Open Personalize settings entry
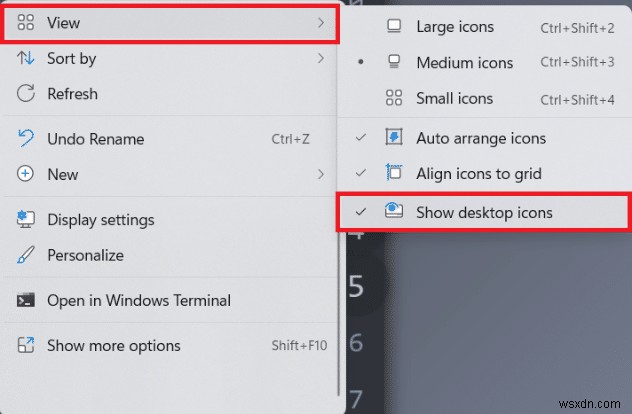632x414 pixels. (x=85, y=255)
